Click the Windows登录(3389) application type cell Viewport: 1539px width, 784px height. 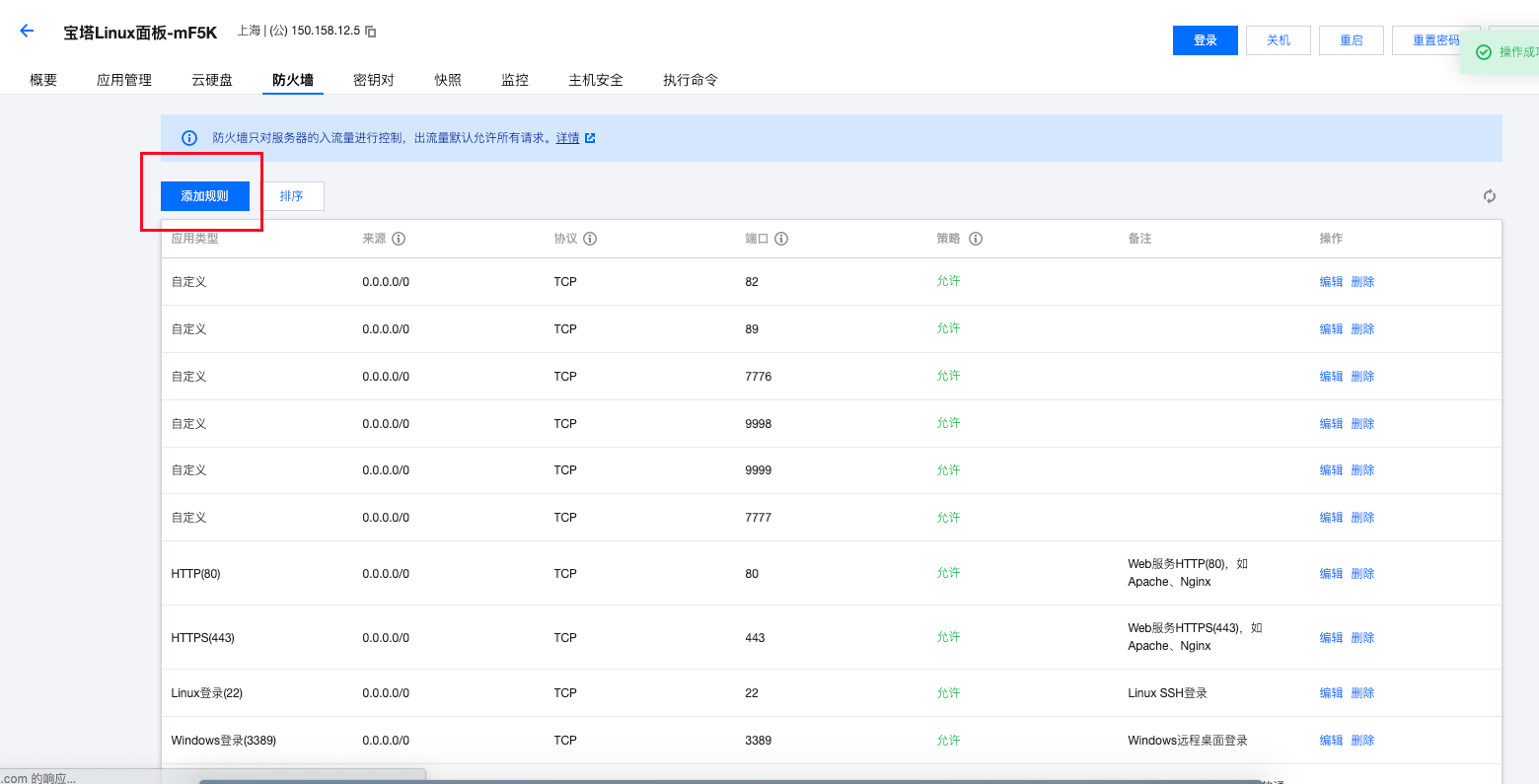[x=224, y=741]
